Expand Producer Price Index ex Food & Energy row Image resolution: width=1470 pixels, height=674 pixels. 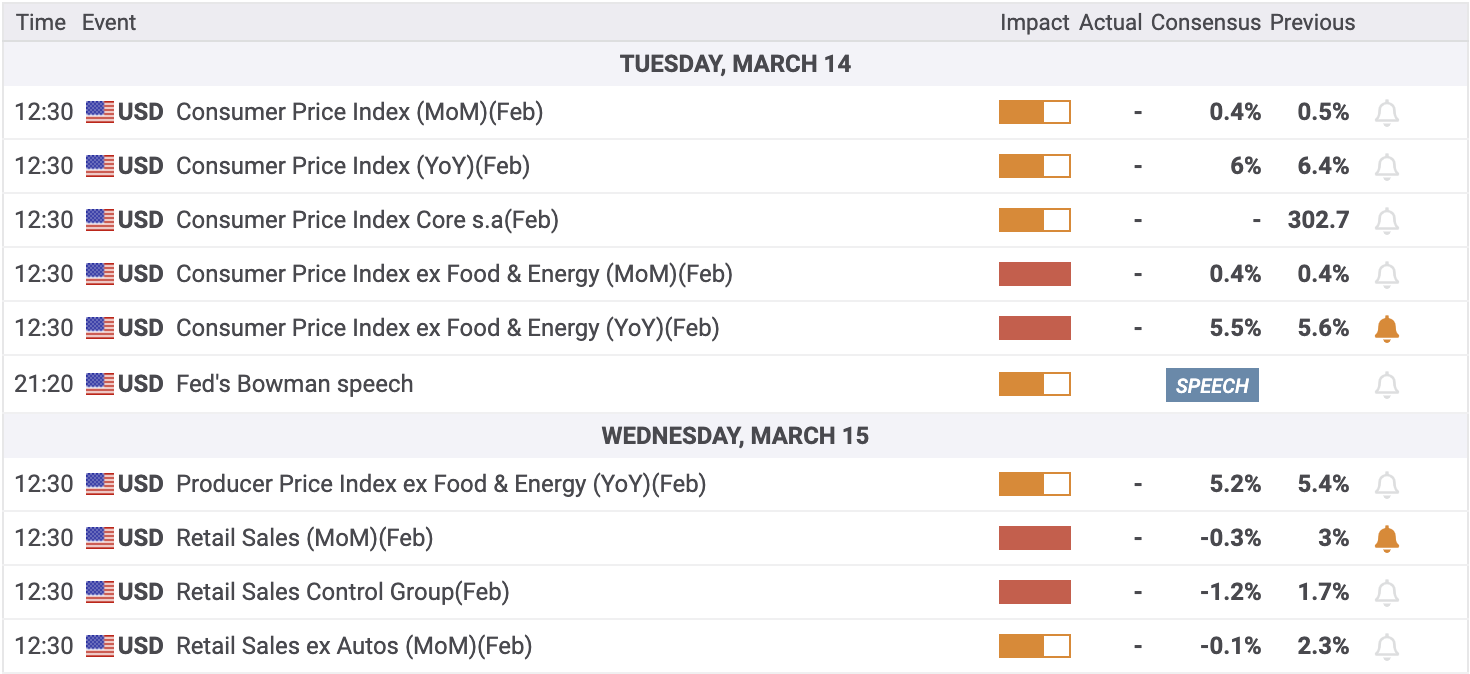click(440, 484)
